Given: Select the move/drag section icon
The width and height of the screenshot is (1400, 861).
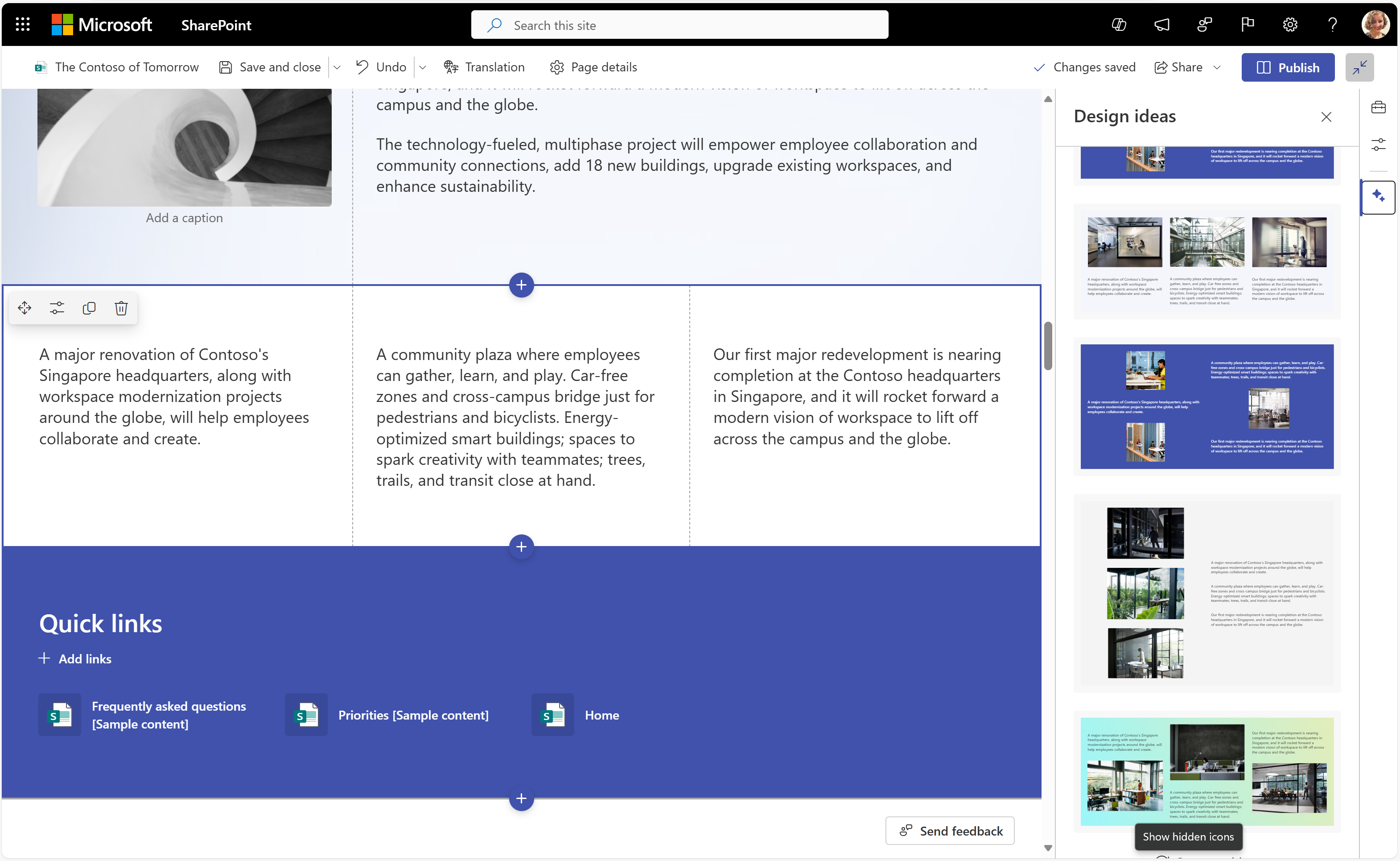Looking at the screenshot, I should tap(25, 308).
